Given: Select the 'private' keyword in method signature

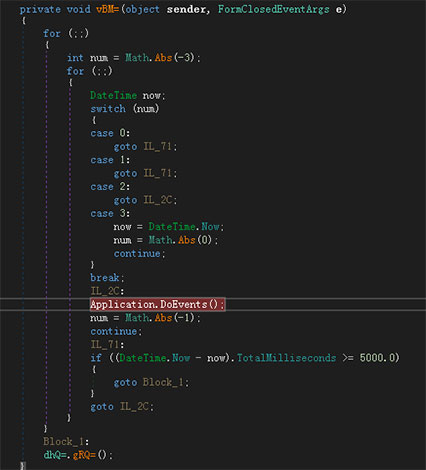Looking at the screenshot, I should (x=40, y=9).
